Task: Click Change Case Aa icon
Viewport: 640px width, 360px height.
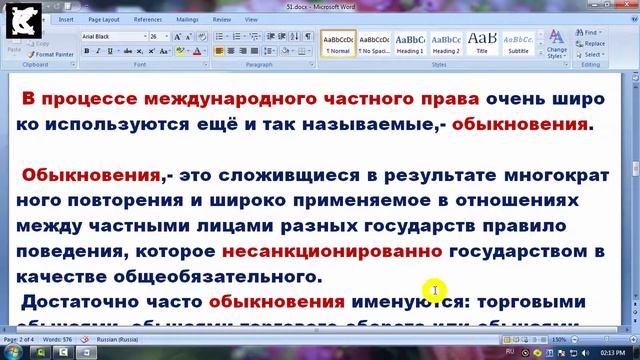Action: 164,51
